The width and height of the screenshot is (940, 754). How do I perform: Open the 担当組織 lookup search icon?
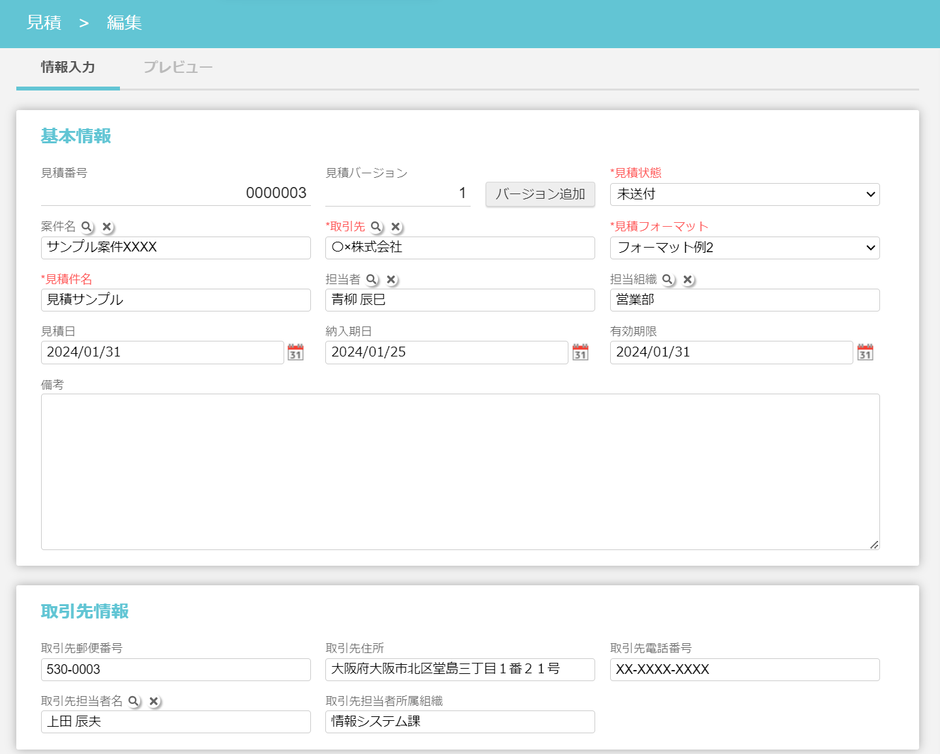[668, 280]
